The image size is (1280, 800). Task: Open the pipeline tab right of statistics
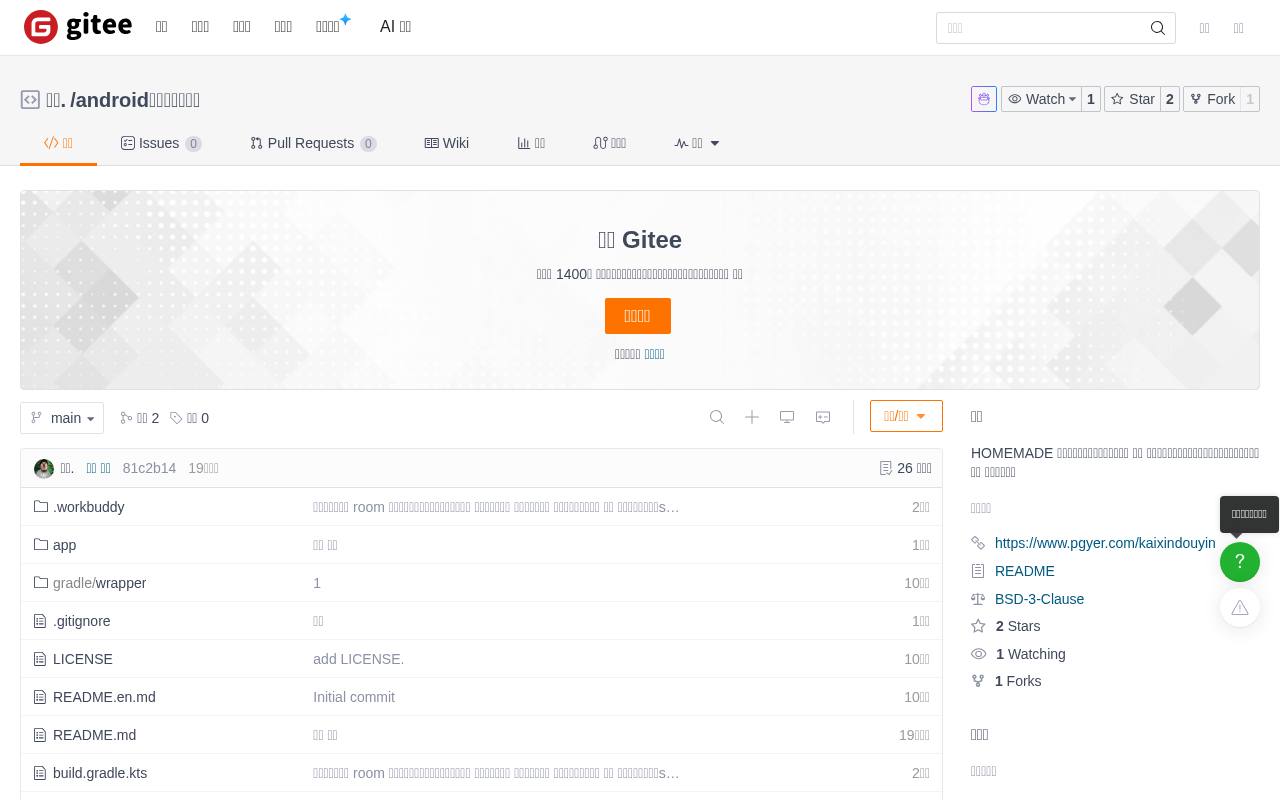tap(609, 143)
